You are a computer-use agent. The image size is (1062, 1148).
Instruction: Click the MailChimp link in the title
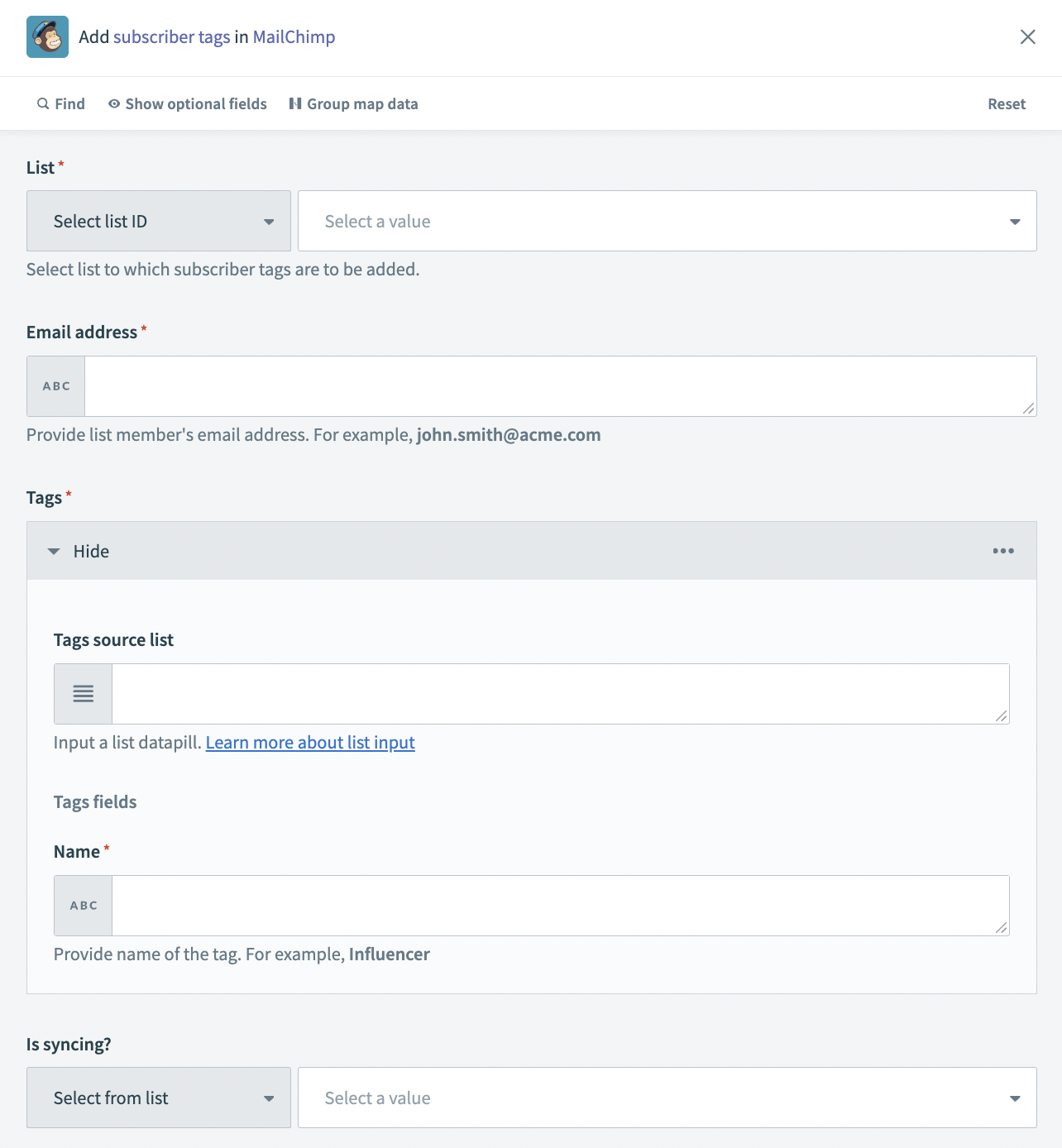tap(294, 36)
